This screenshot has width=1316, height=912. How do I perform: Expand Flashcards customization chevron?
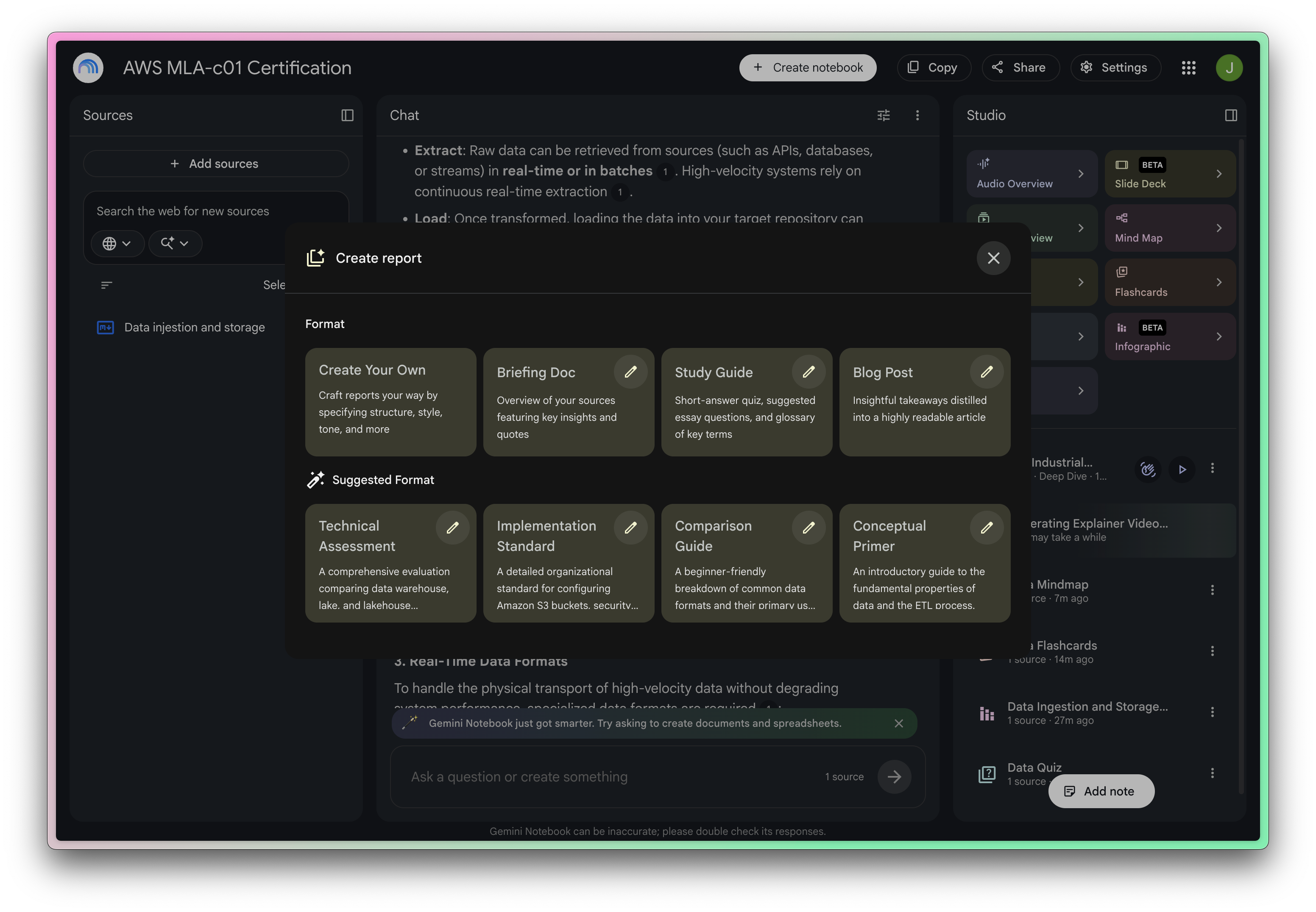[x=1219, y=282]
